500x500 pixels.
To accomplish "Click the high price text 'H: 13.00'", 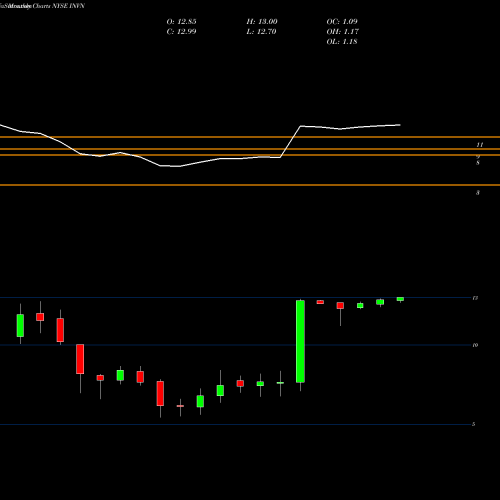I will click(x=262, y=22).
